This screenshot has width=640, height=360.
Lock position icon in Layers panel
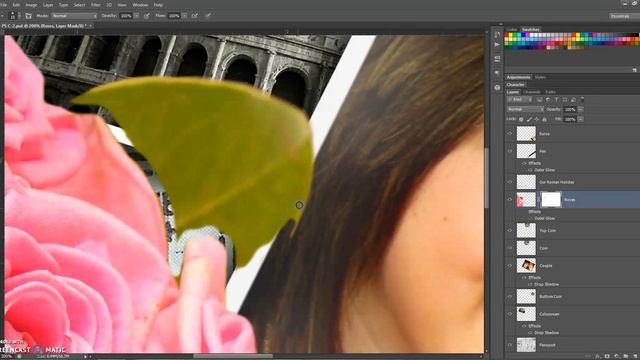pyautogui.click(x=537, y=119)
